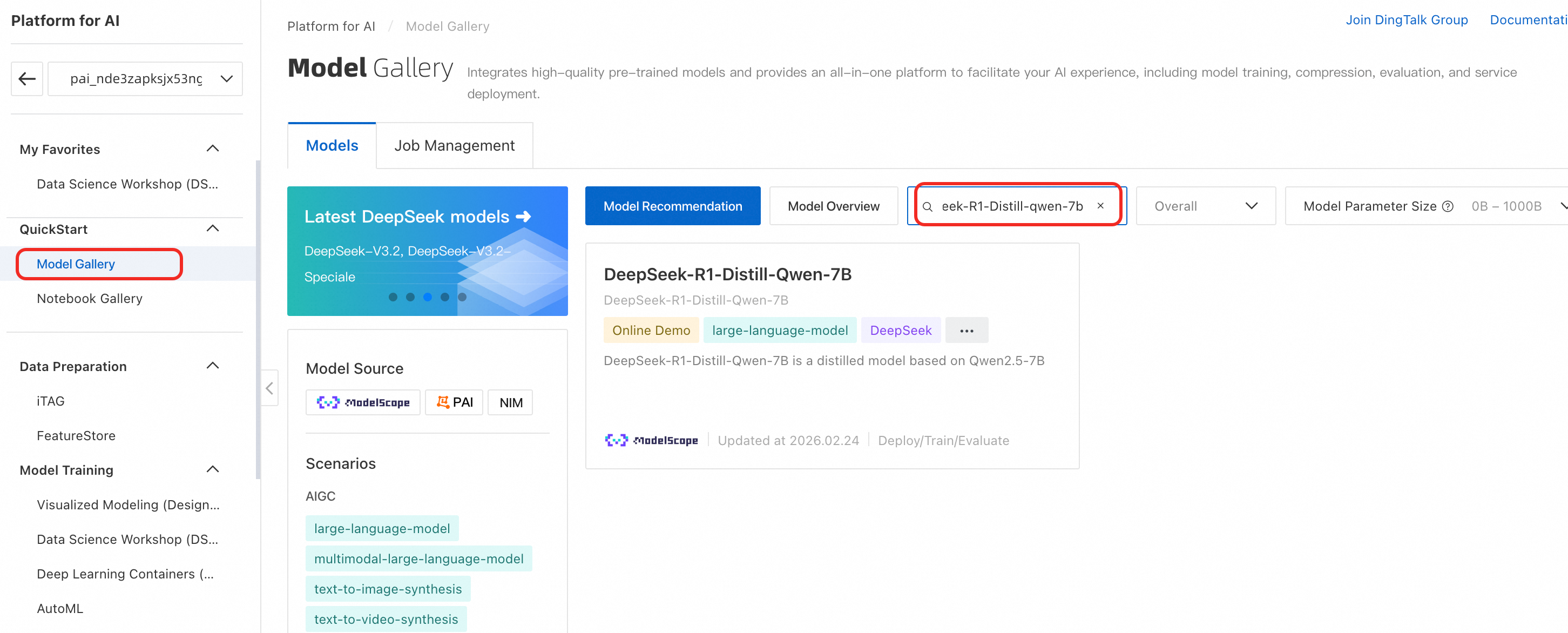Open Notebook Gallery
1568x633 pixels.
click(x=90, y=298)
